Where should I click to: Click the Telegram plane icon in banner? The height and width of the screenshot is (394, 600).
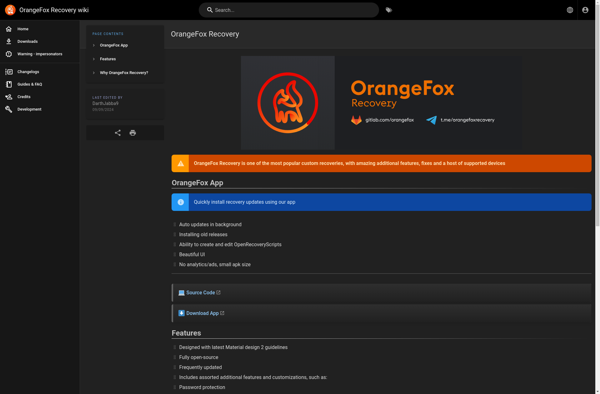pyautogui.click(x=432, y=120)
